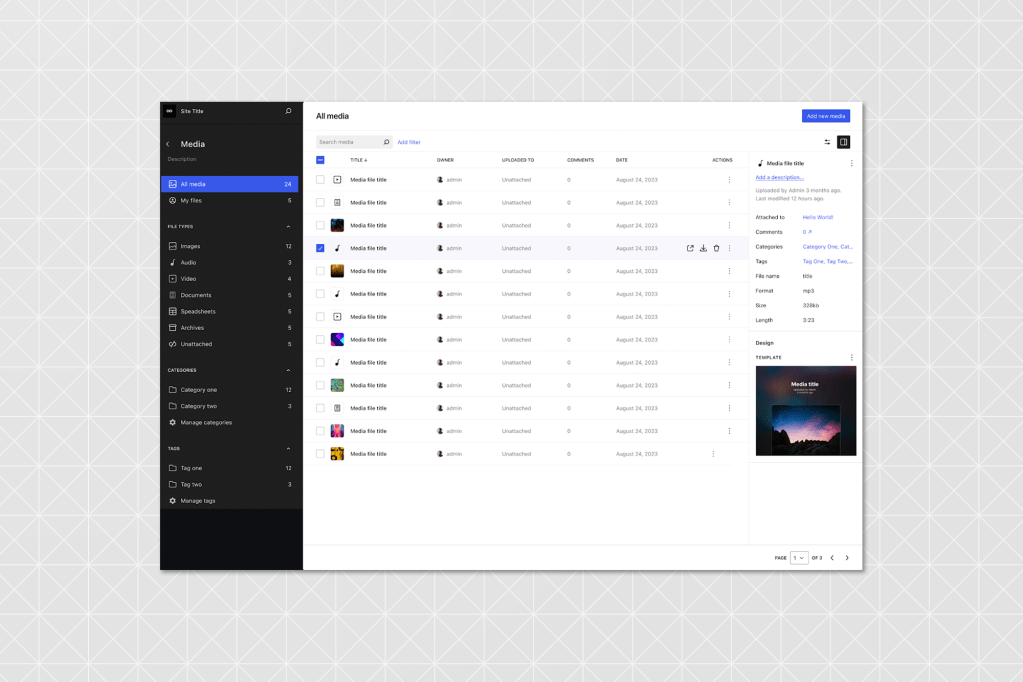Filter by Images file type
The image size is (1023, 682).
[x=230, y=246]
